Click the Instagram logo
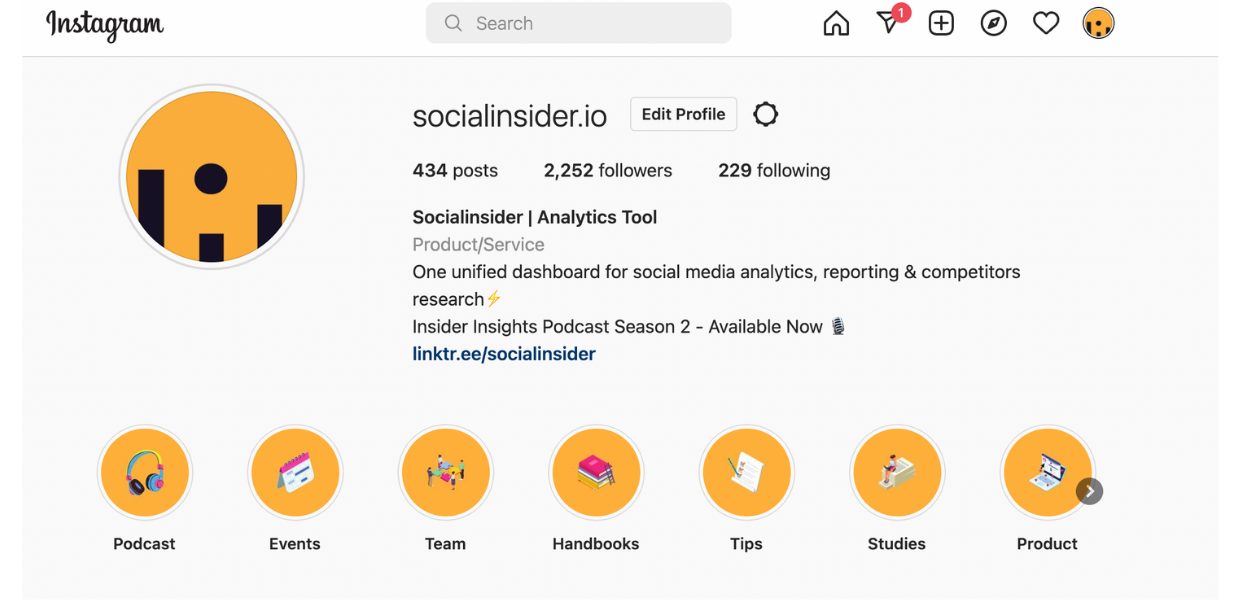This screenshot has height=600, width=1240. [x=105, y=24]
